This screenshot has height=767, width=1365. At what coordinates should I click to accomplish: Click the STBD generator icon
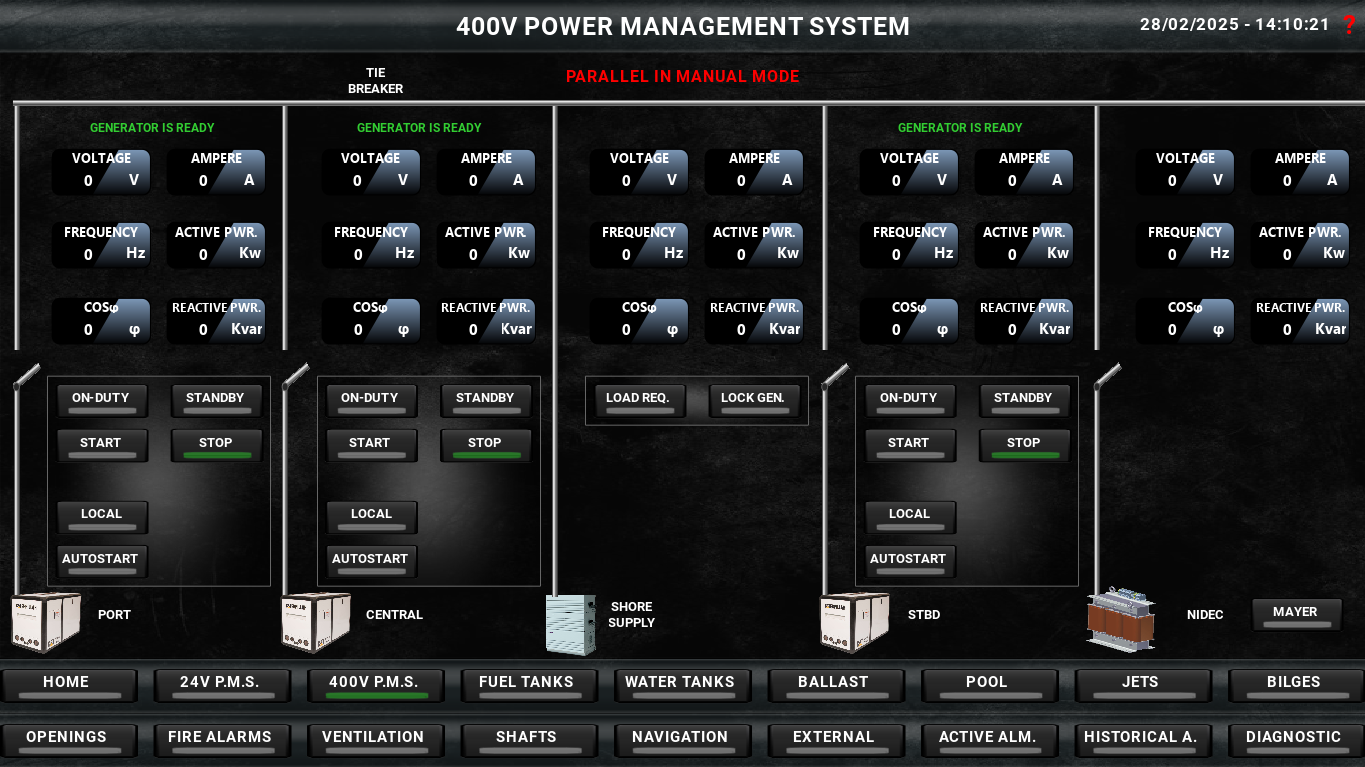(854, 621)
